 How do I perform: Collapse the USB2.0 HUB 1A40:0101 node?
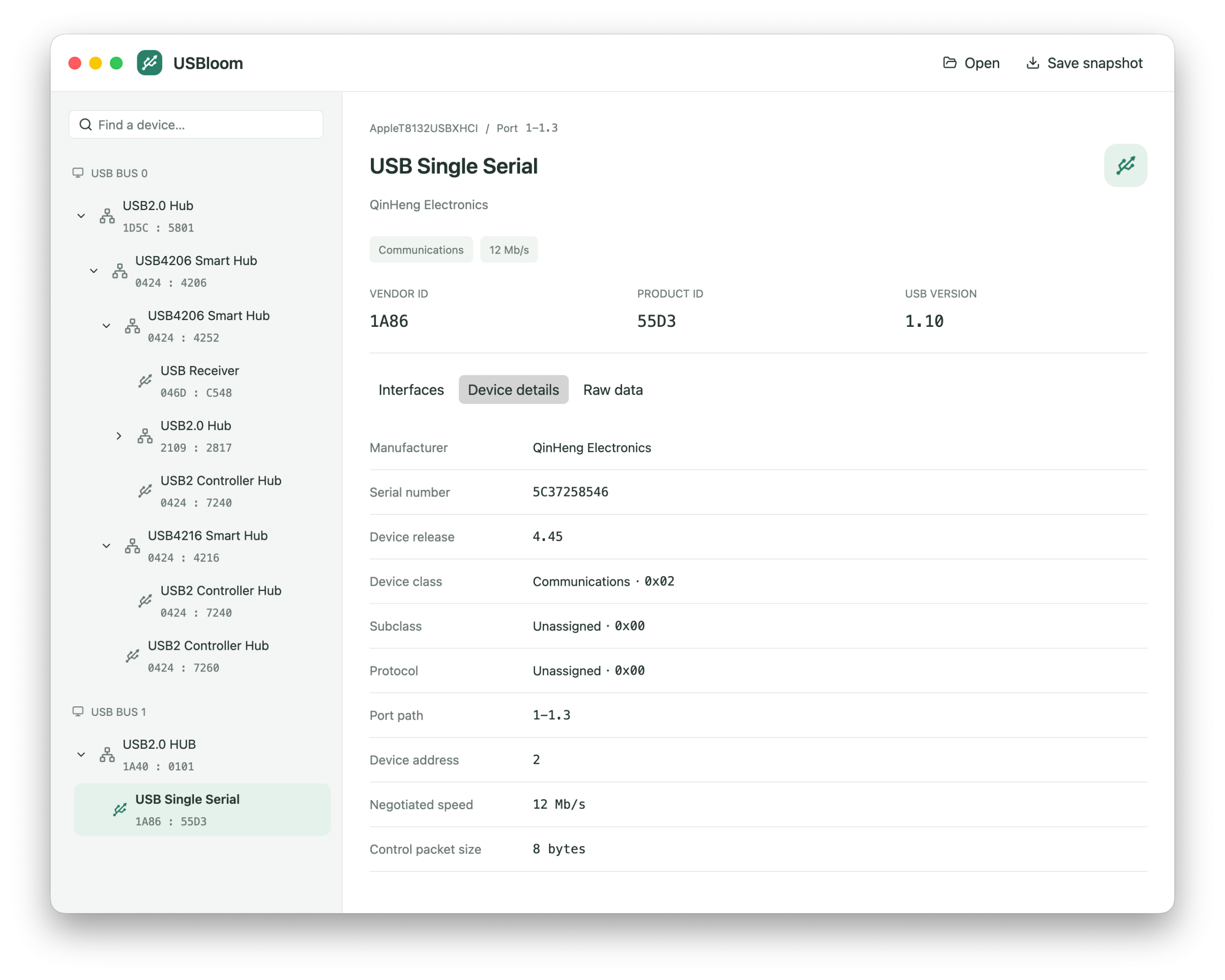tap(81, 755)
